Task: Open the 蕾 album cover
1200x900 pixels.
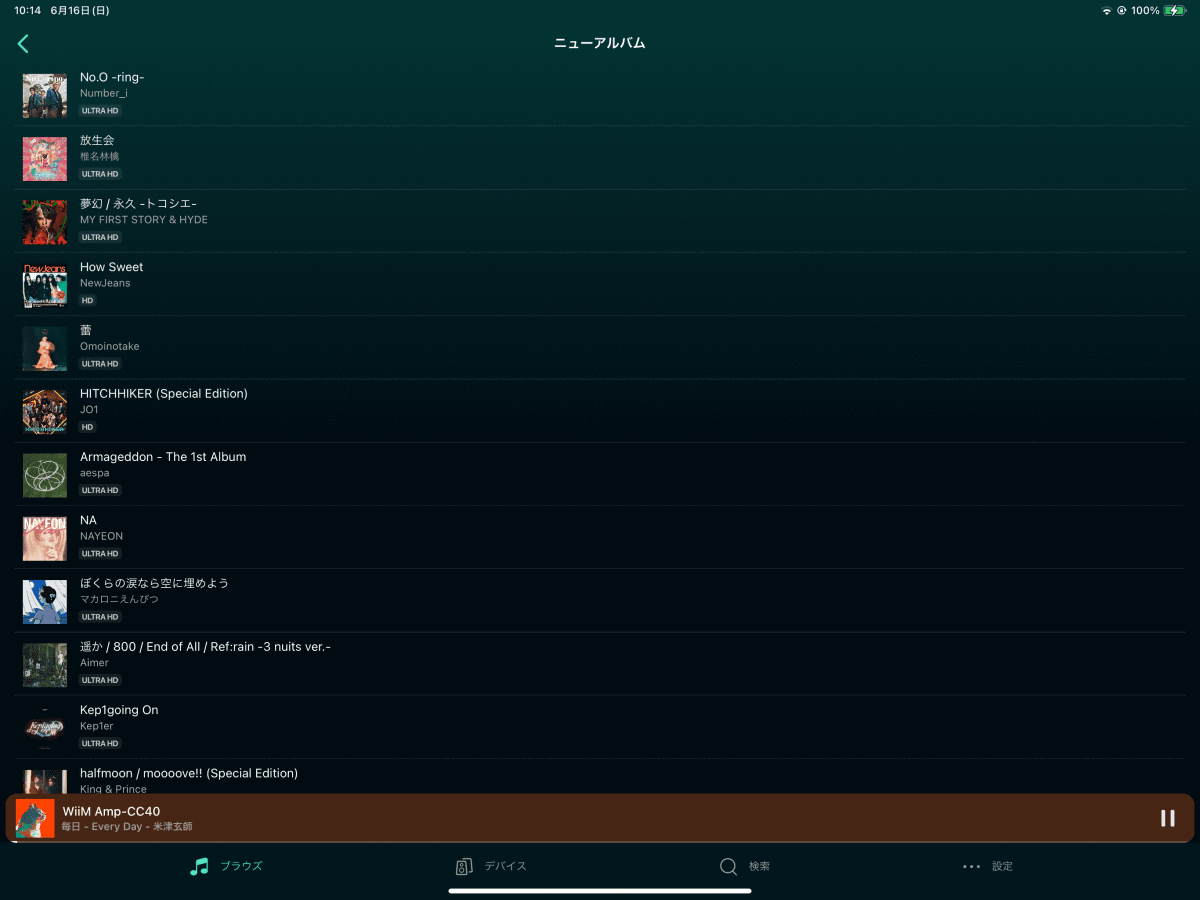Action: [x=45, y=349]
